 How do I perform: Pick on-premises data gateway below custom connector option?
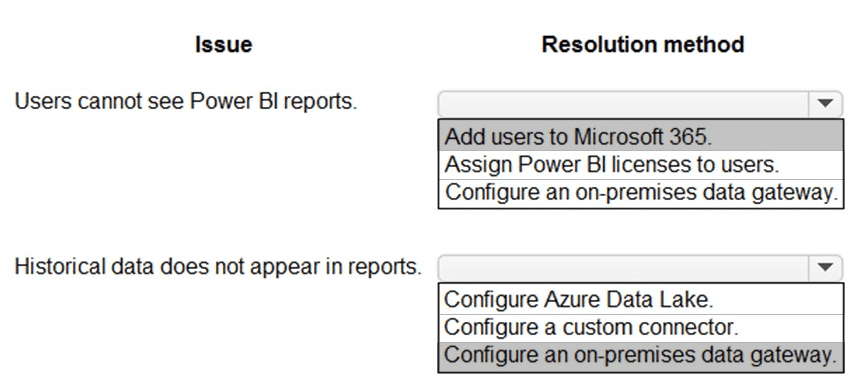(640, 355)
